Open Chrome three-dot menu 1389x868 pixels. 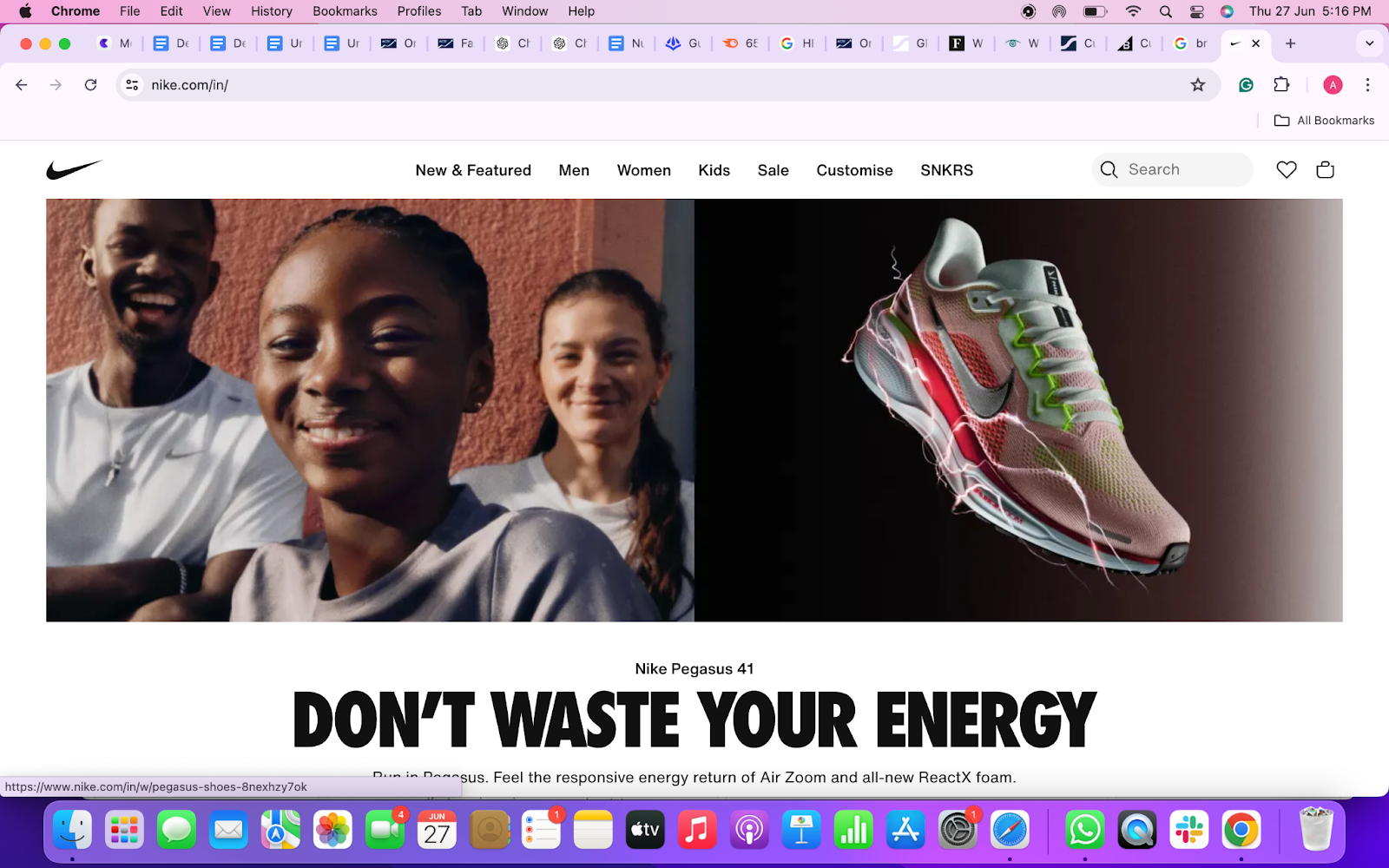(1367, 85)
